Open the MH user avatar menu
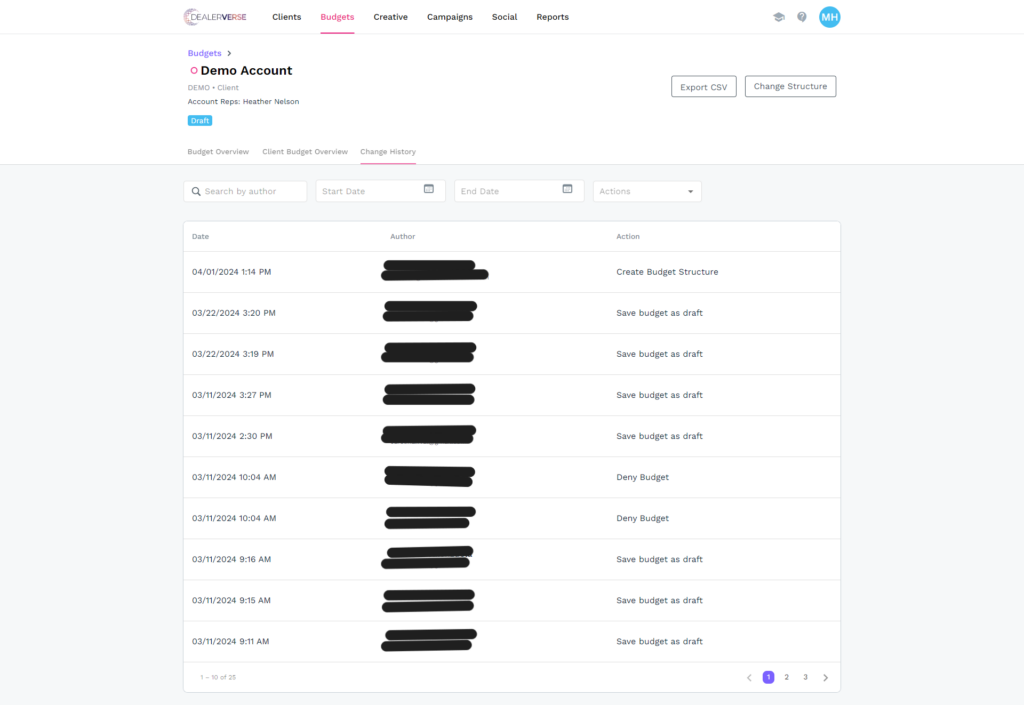Viewport: 1024px width, 705px height. [829, 17]
